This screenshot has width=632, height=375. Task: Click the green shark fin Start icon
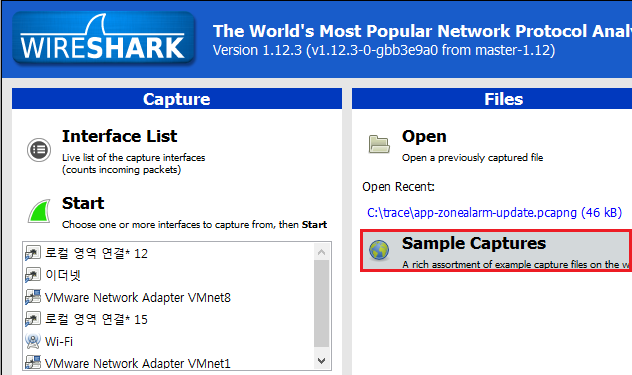(x=40, y=211)
